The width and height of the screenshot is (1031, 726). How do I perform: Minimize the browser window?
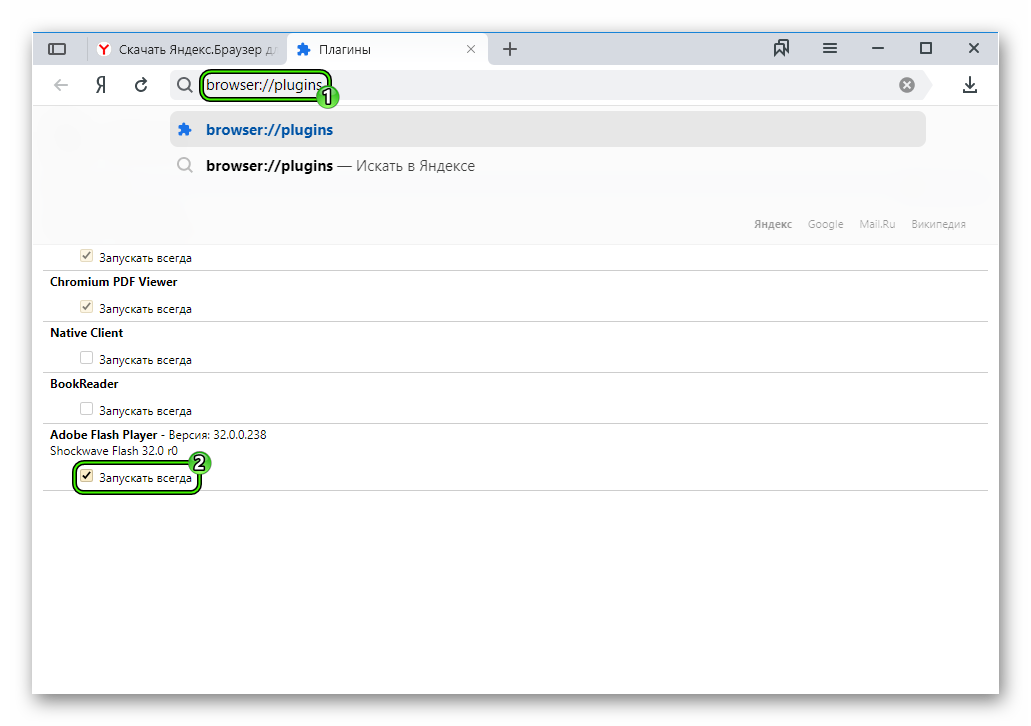point(878,48)
